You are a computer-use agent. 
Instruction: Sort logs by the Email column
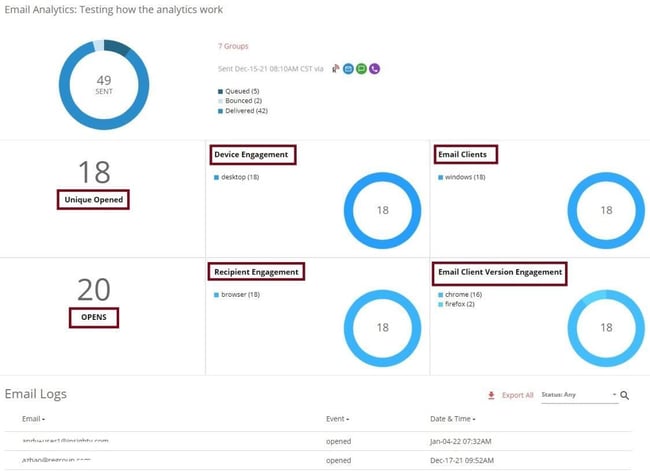(33, 419)
